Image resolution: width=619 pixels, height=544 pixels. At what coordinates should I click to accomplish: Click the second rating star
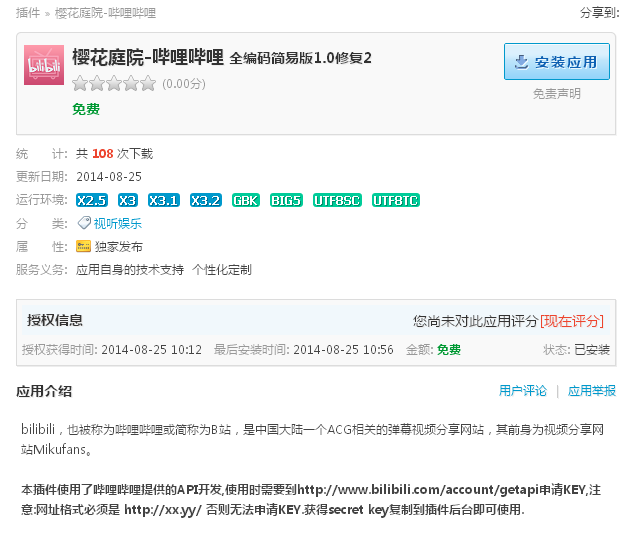click(x=97, y=84)
